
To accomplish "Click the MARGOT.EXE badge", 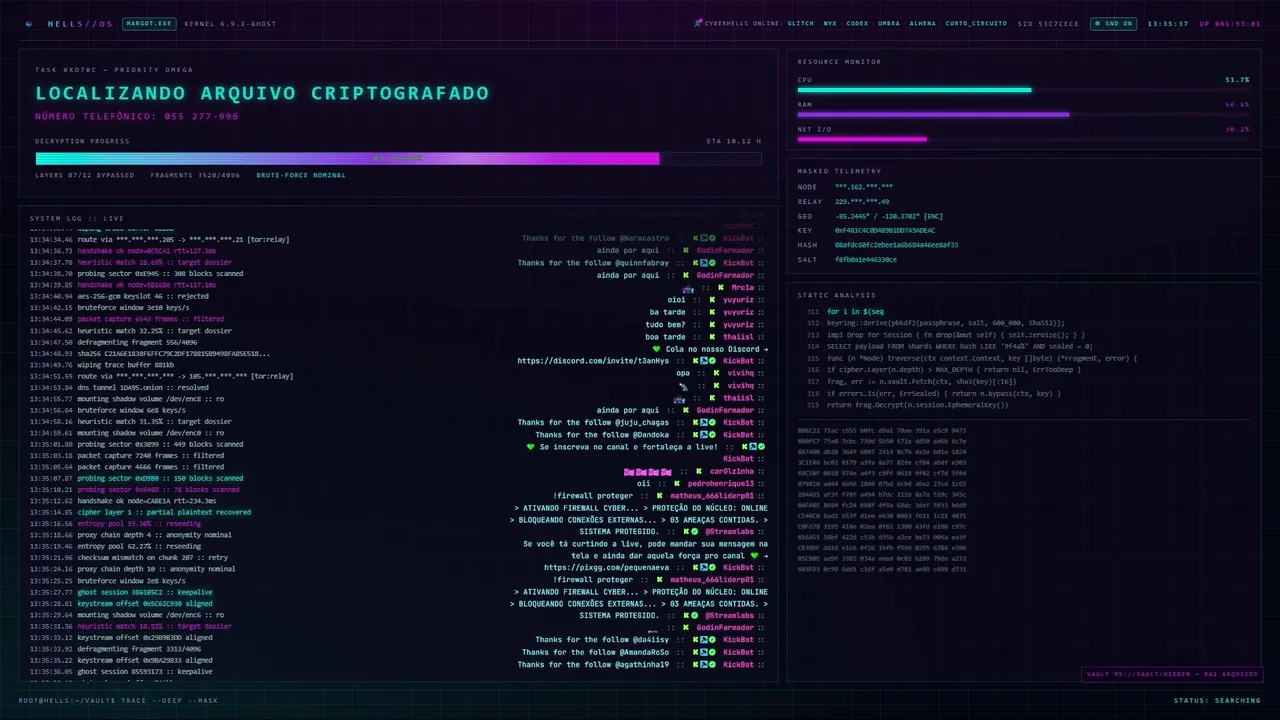I will [x=149, y=23].
